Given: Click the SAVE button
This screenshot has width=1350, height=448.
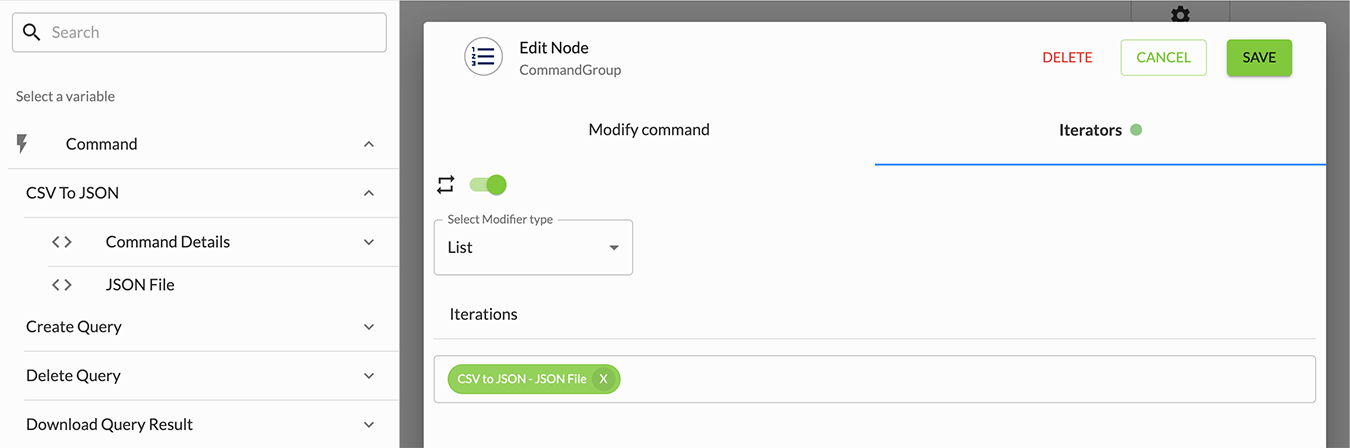Looking at the screenshot, I should [x=1259, y=58].
